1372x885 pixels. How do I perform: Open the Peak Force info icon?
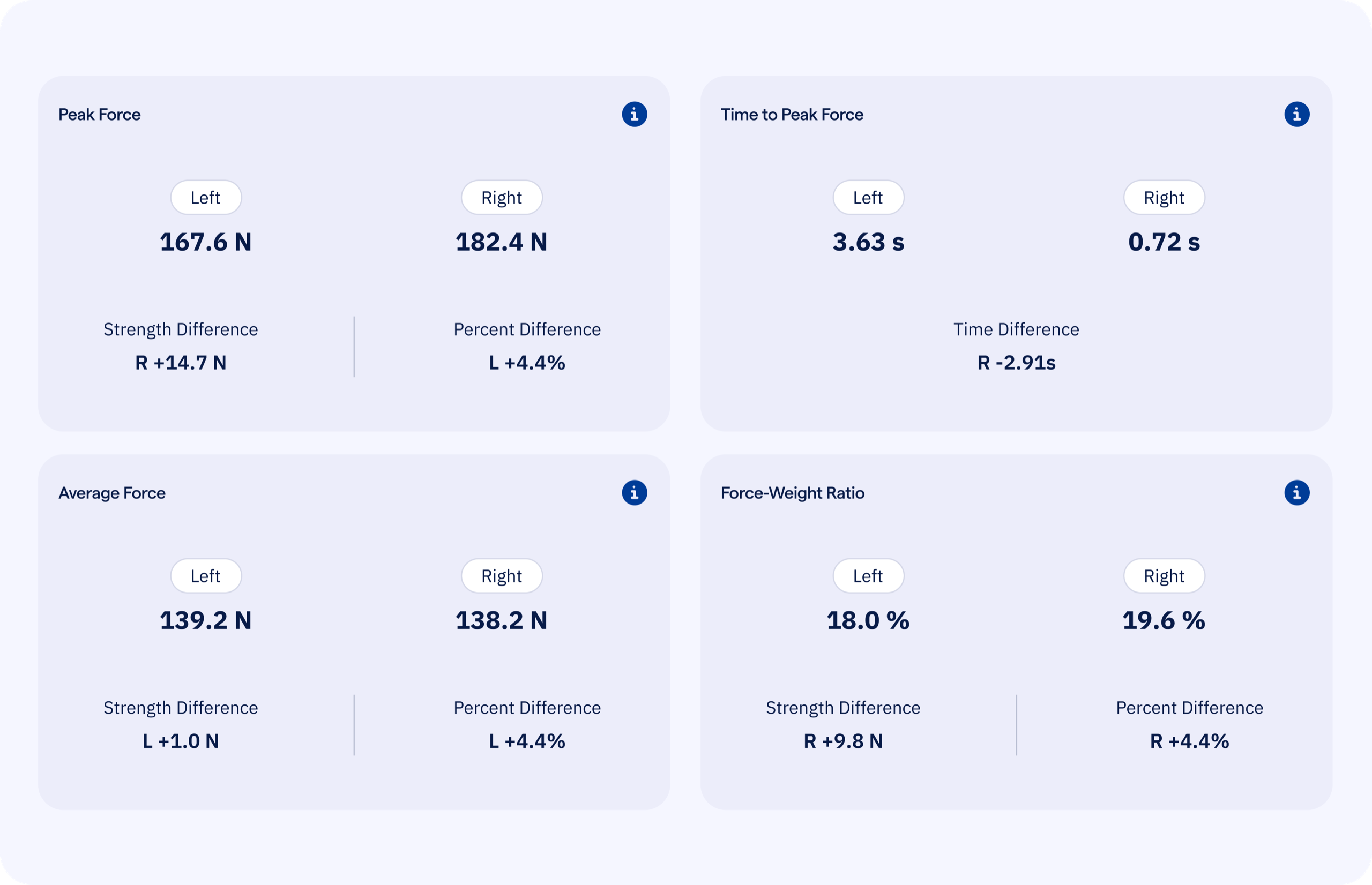coord(635,114)
